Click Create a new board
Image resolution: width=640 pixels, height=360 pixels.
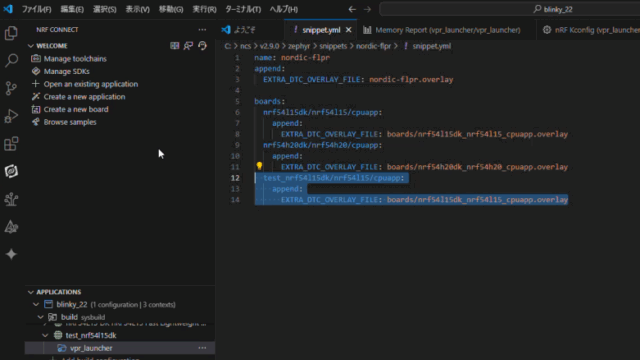click(76, 109)
